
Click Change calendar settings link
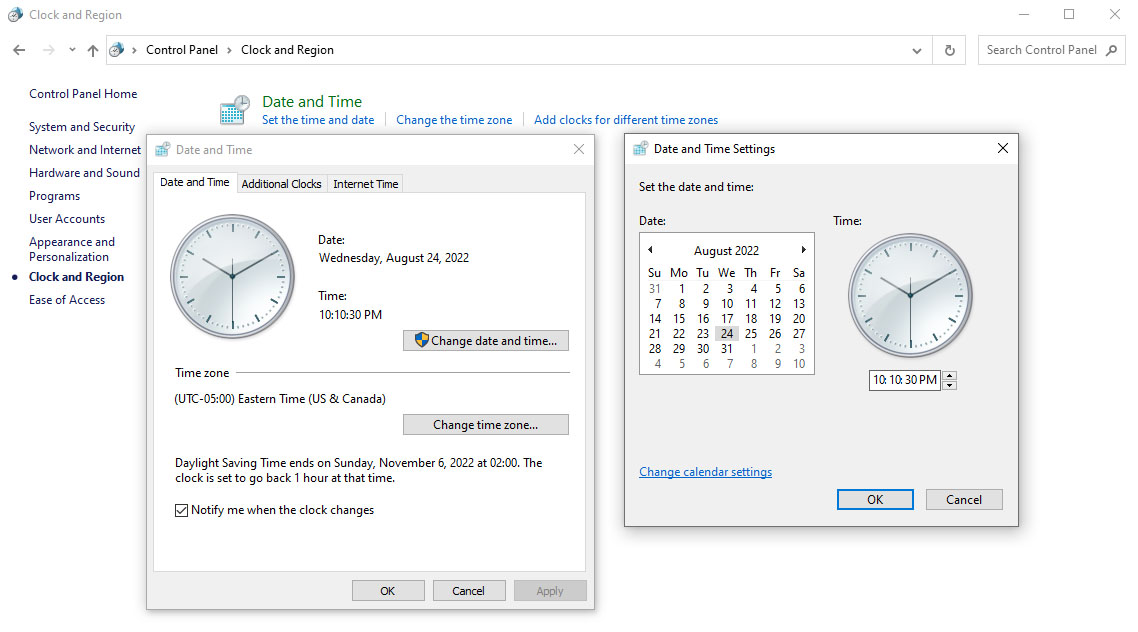coord(705,472)
